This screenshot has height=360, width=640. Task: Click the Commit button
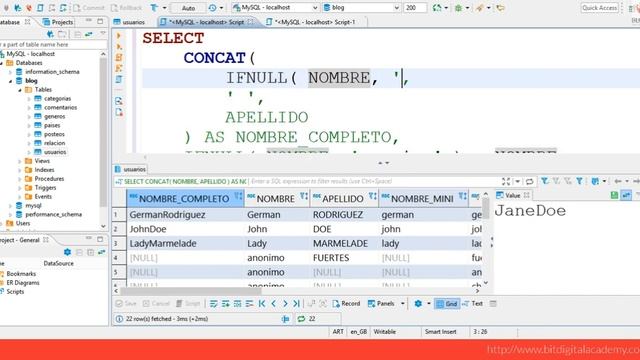[x=89, y=8]
